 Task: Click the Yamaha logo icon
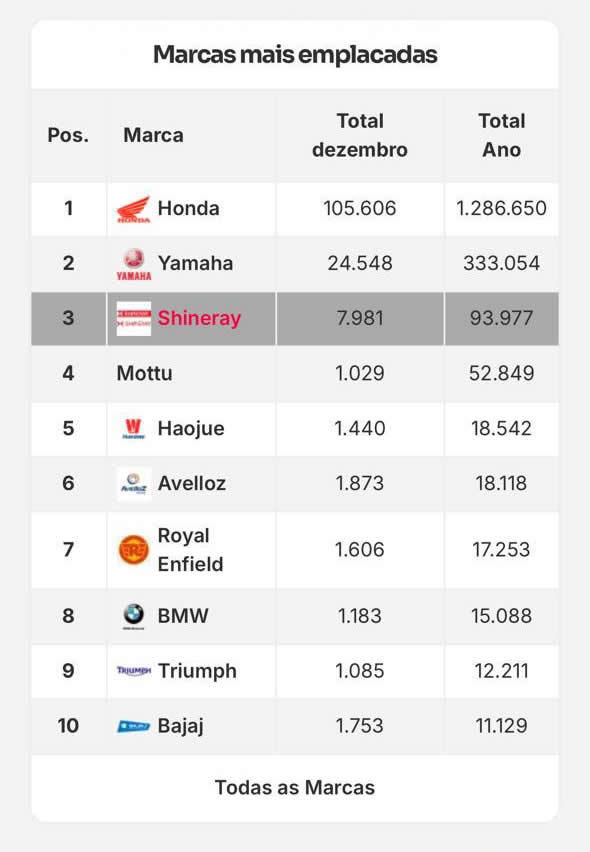click(134, 264)
